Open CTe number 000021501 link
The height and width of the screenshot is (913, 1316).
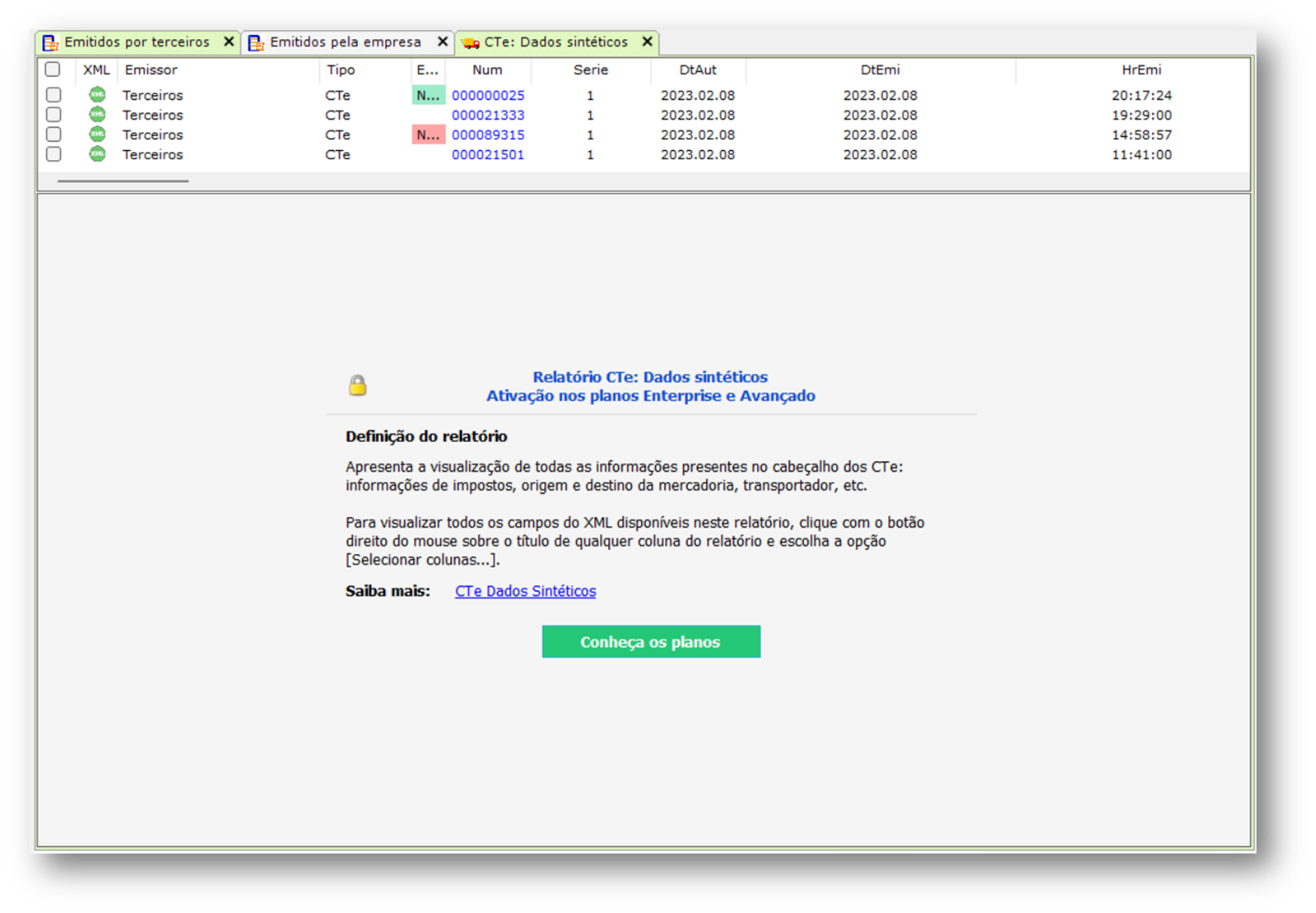click(x=488, y=155)
